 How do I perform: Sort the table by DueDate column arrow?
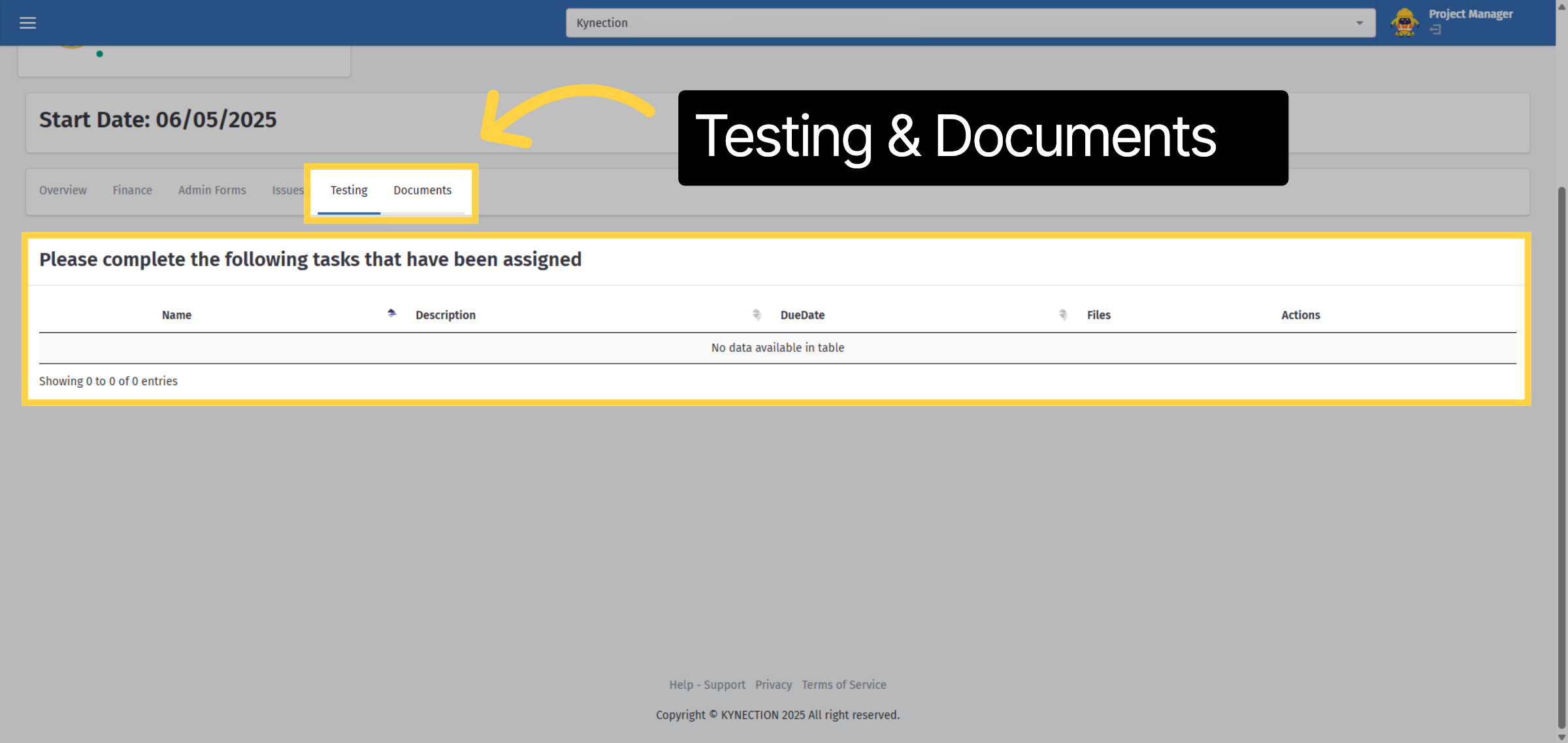[x=1063, y=315]
